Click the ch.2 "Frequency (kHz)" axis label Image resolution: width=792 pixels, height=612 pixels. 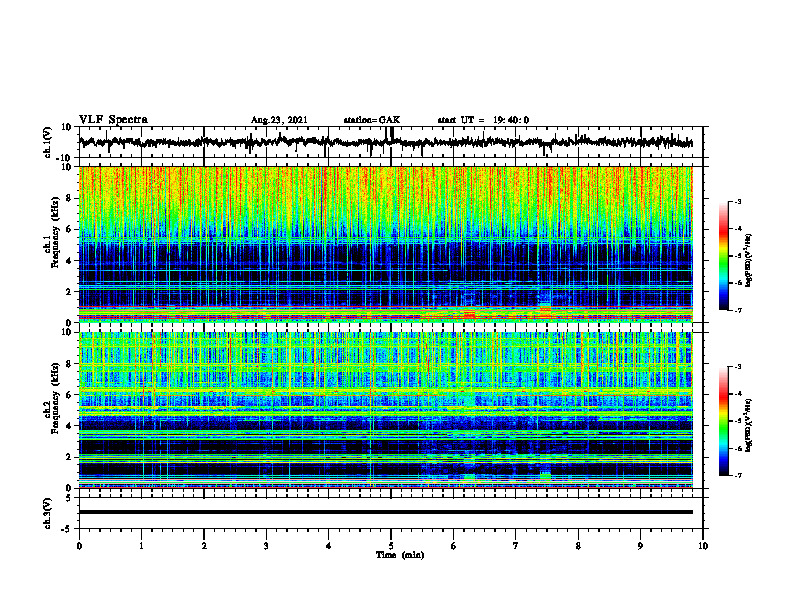[x=55, y=398]
